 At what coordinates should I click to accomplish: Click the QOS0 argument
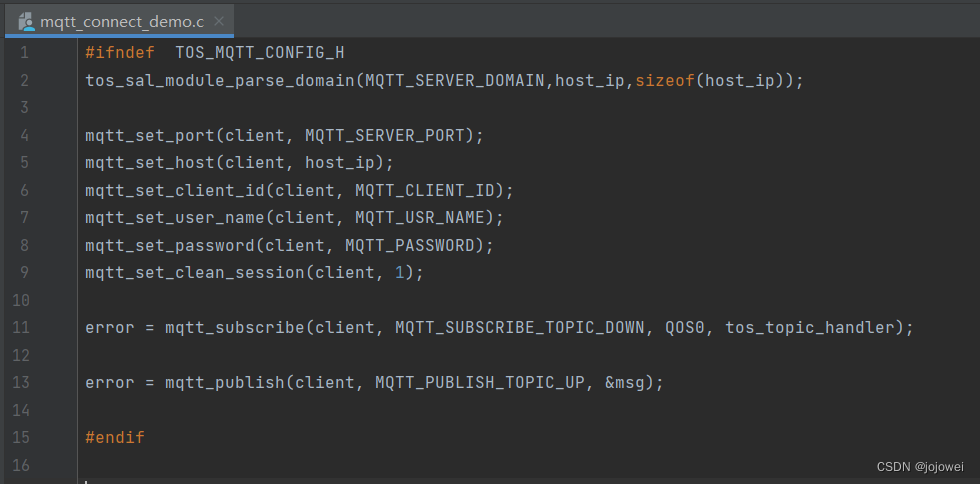point(685,328)
